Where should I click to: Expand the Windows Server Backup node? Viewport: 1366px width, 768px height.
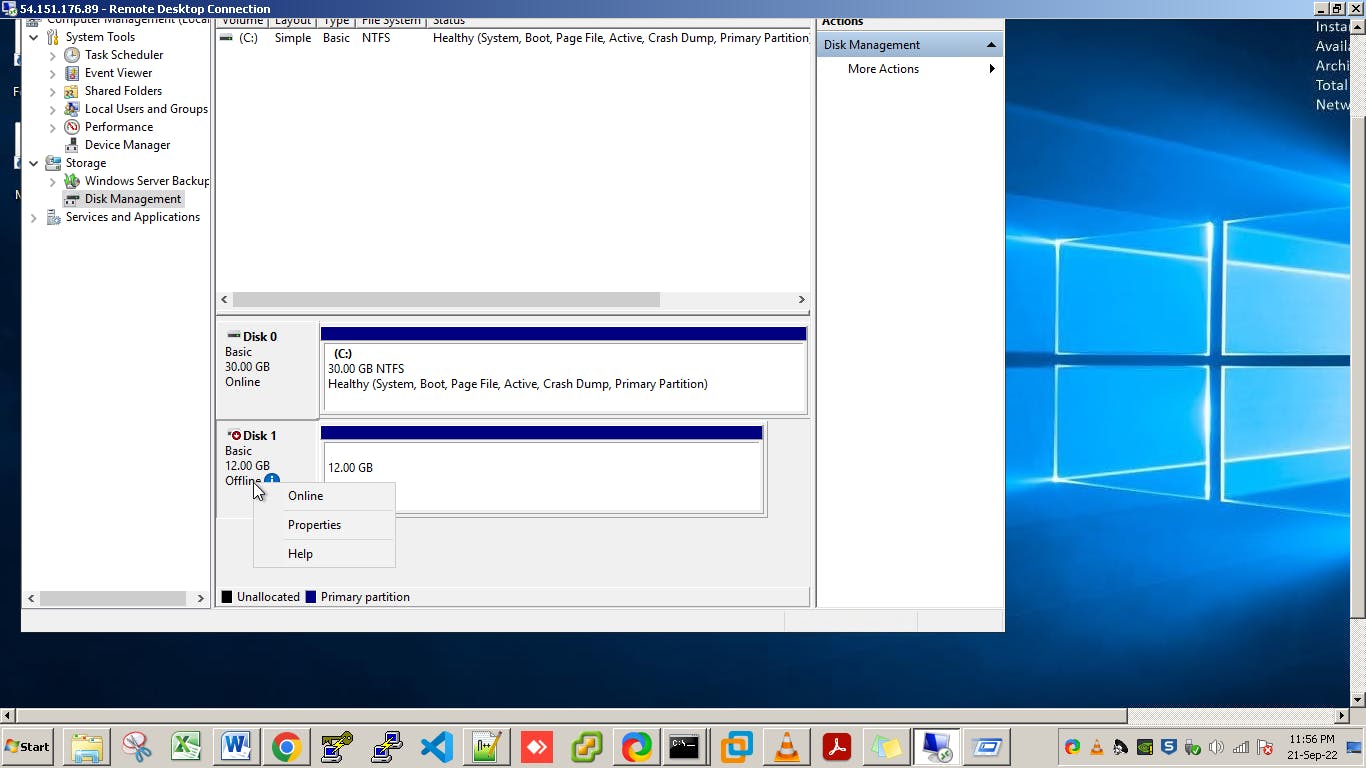coord(53,181)
